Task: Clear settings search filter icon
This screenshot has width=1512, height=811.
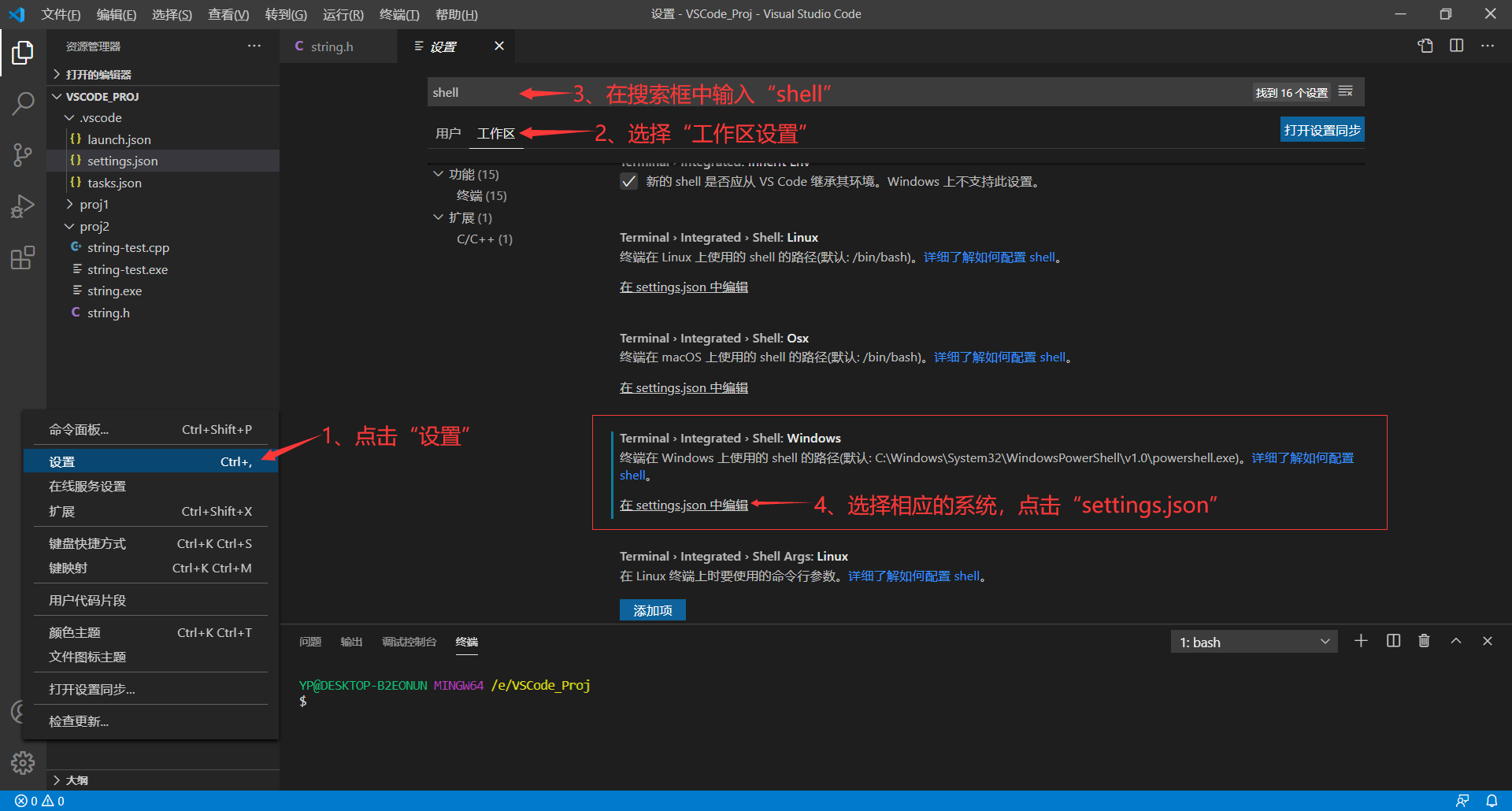Action: [1346, 92]
